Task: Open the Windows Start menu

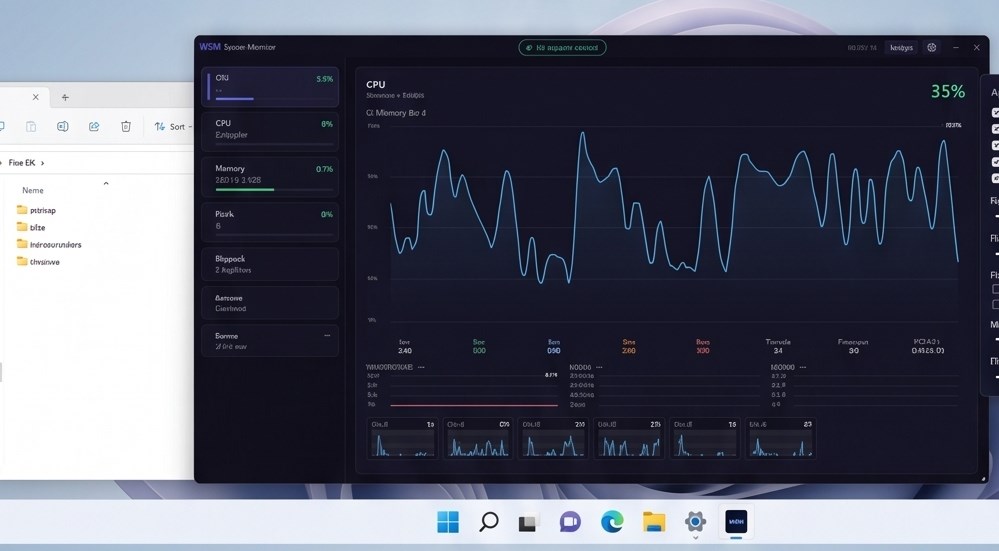Action: point(448,522)
